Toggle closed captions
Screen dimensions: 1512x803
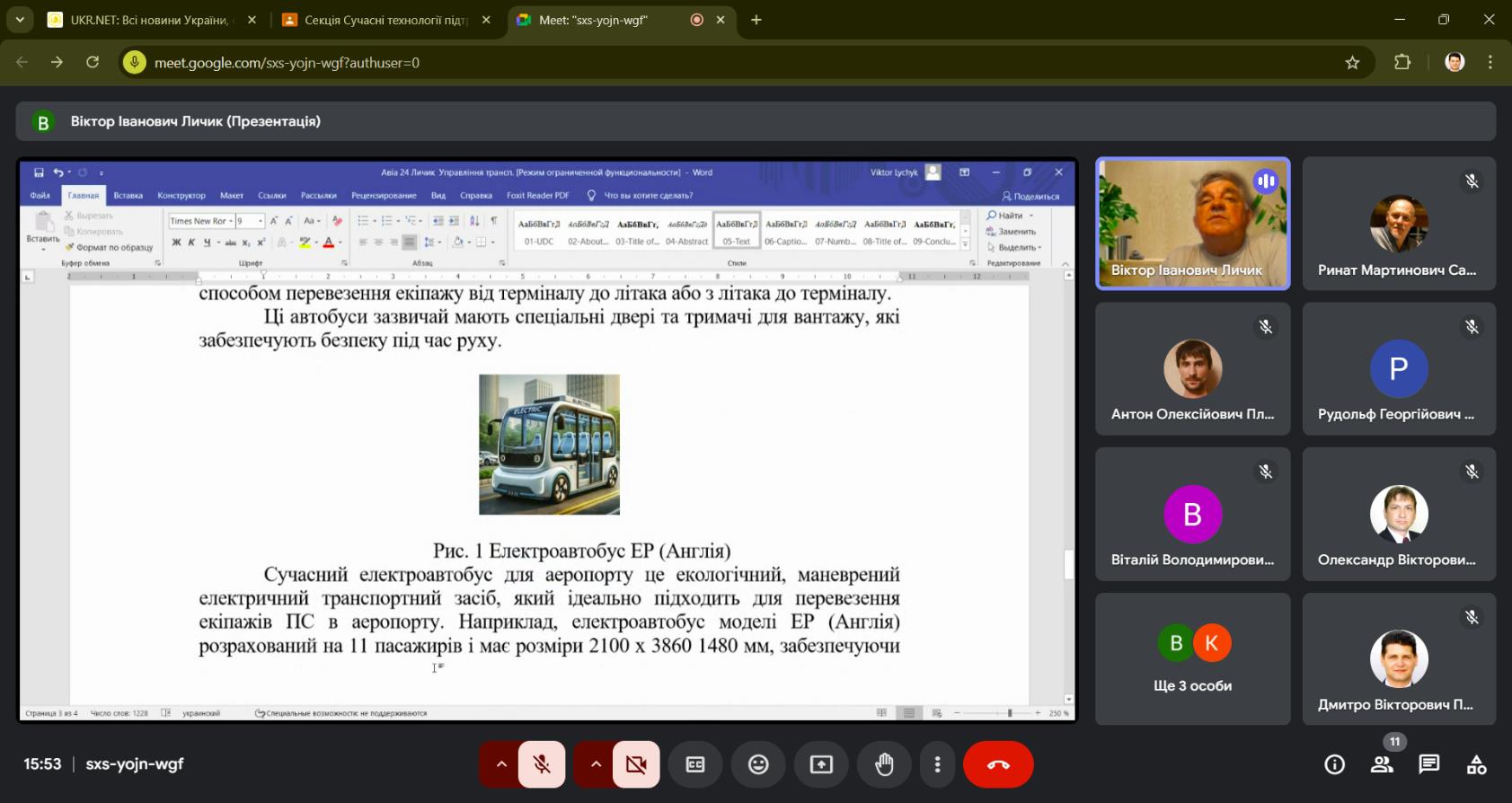695,764
